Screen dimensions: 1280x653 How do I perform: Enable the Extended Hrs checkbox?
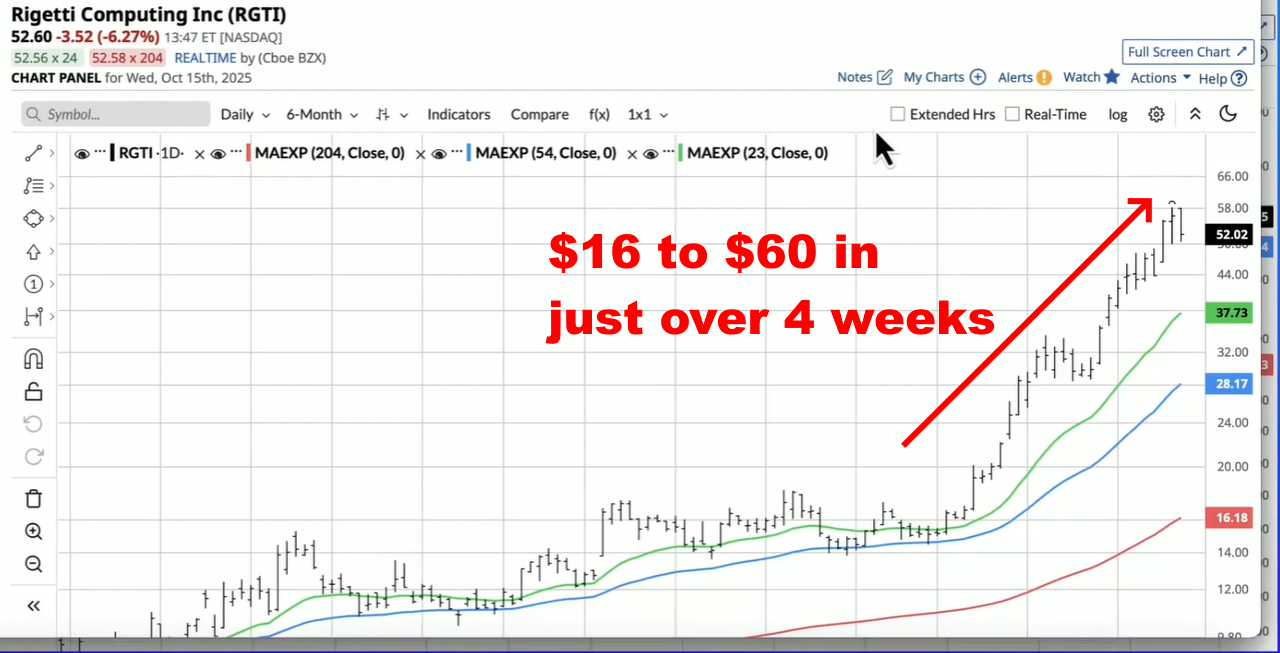pyautogui.click(x=898, y=114)
